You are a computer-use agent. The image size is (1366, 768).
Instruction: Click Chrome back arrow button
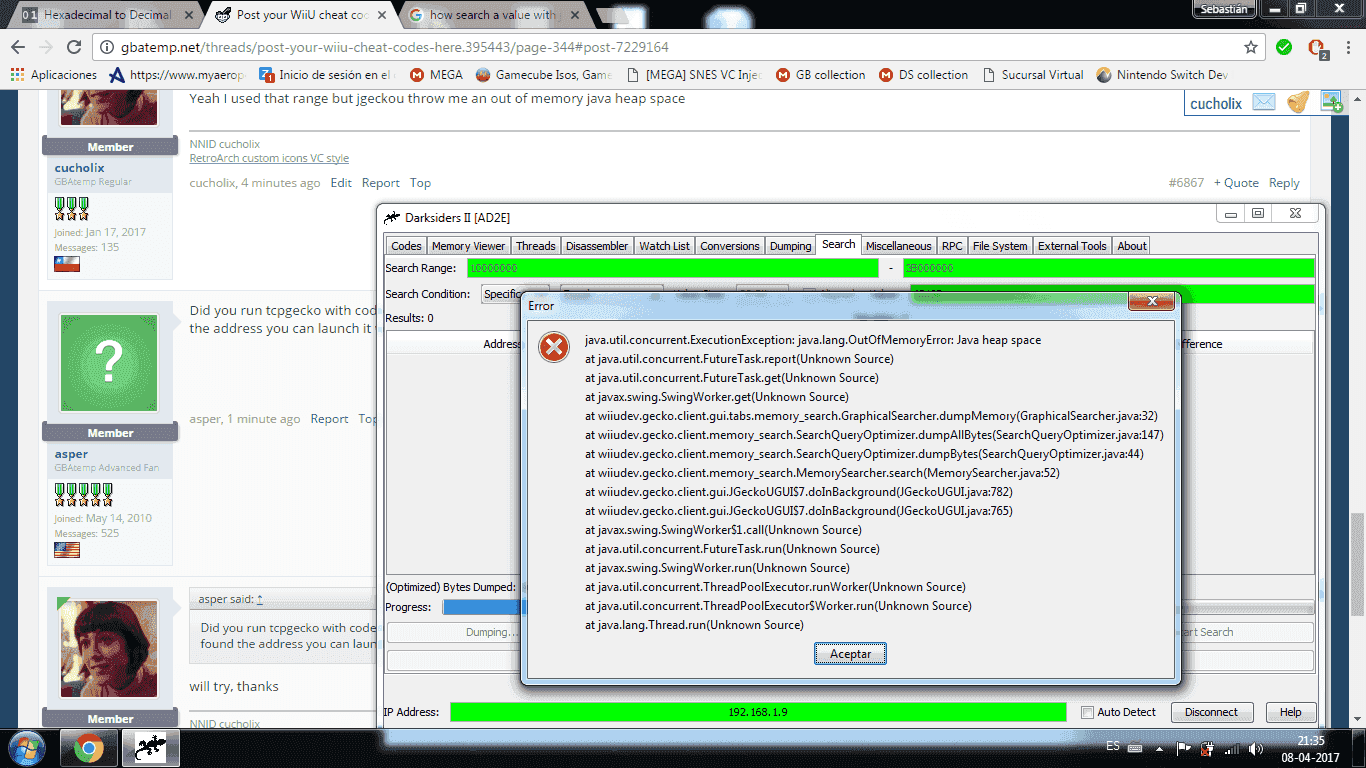coord(18,47)
